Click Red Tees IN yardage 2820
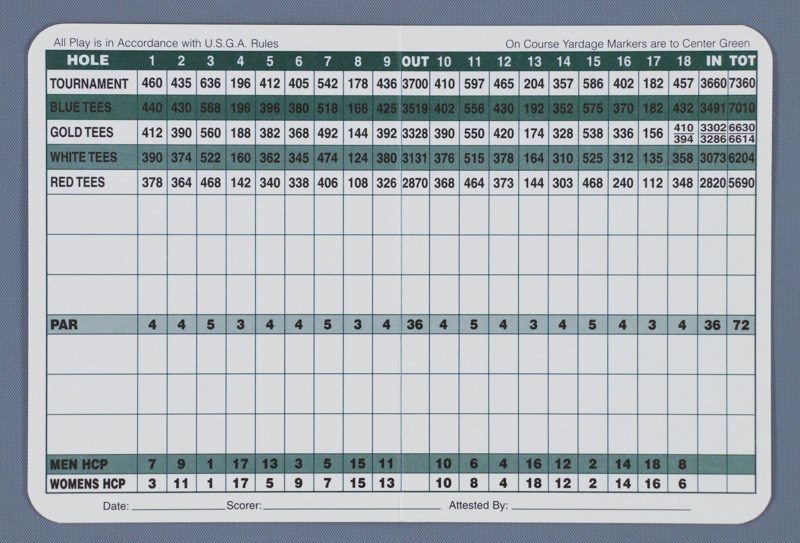800x543 pixels. [713, 183]
